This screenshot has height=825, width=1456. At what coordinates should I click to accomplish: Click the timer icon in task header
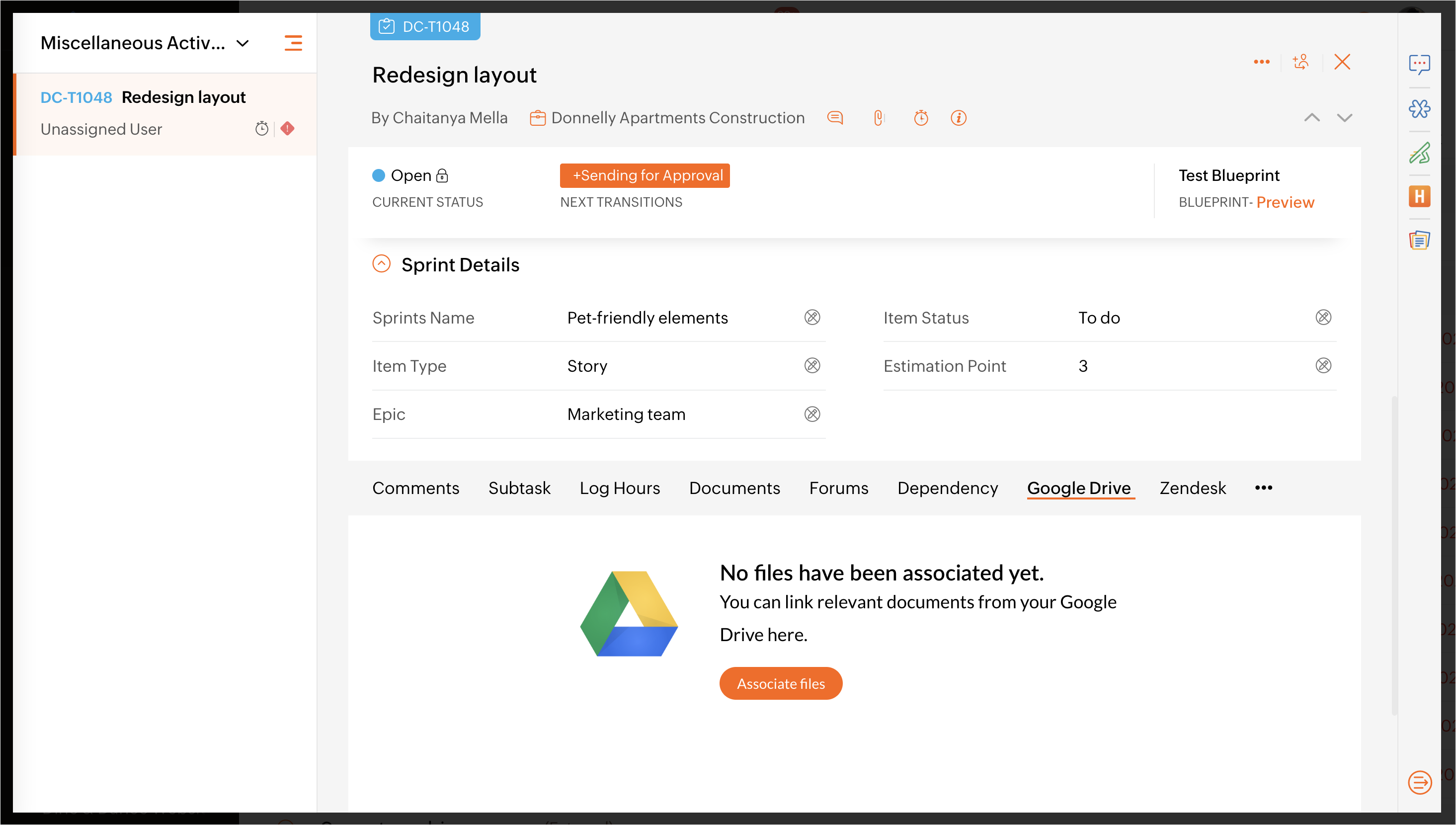click(x=921, y=118)
